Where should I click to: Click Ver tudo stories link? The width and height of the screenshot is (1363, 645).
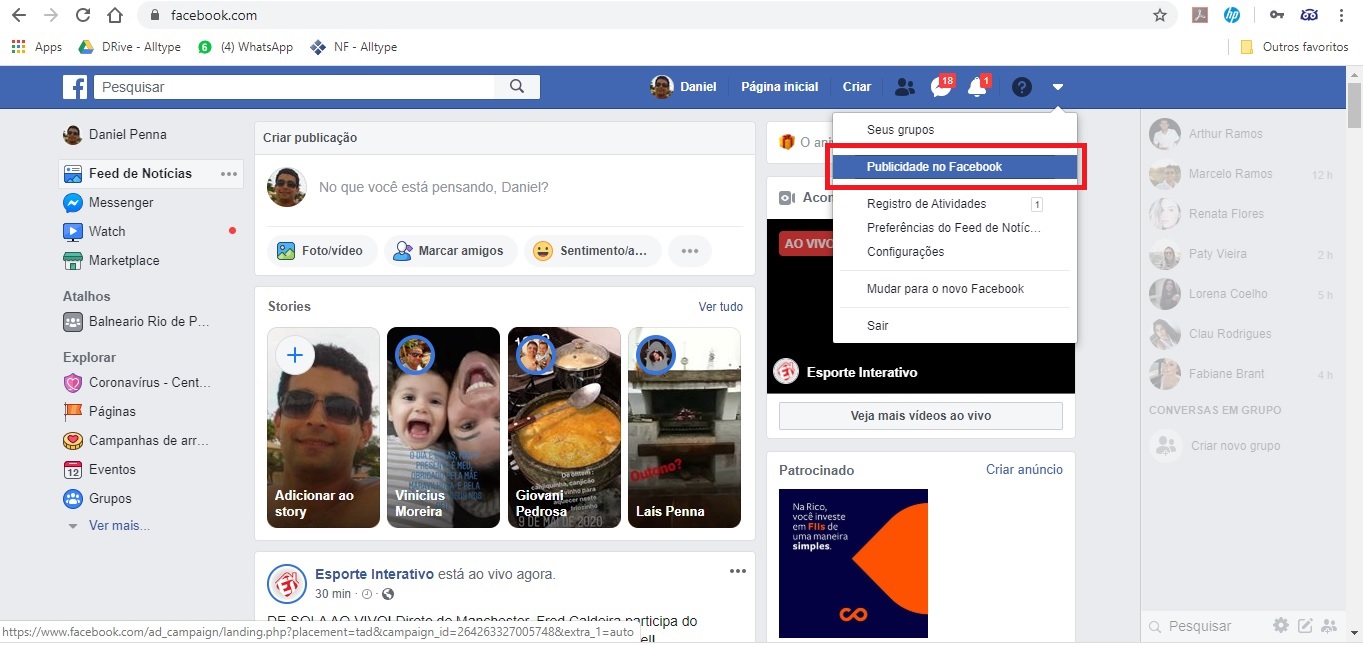pyautogui.click(x=720, y=307)
